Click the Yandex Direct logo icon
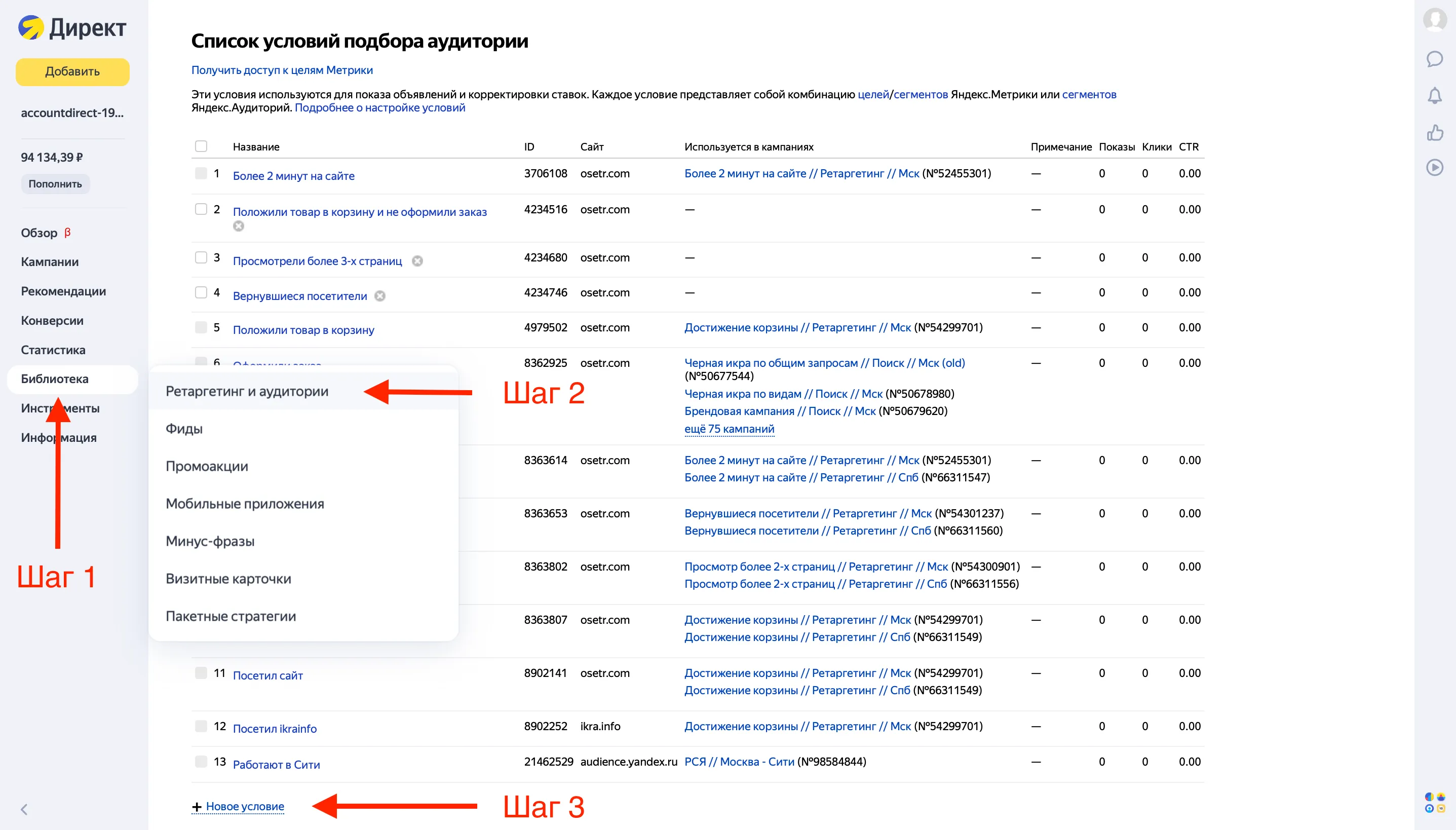1456x830 pixels. [x=31, y=27]
